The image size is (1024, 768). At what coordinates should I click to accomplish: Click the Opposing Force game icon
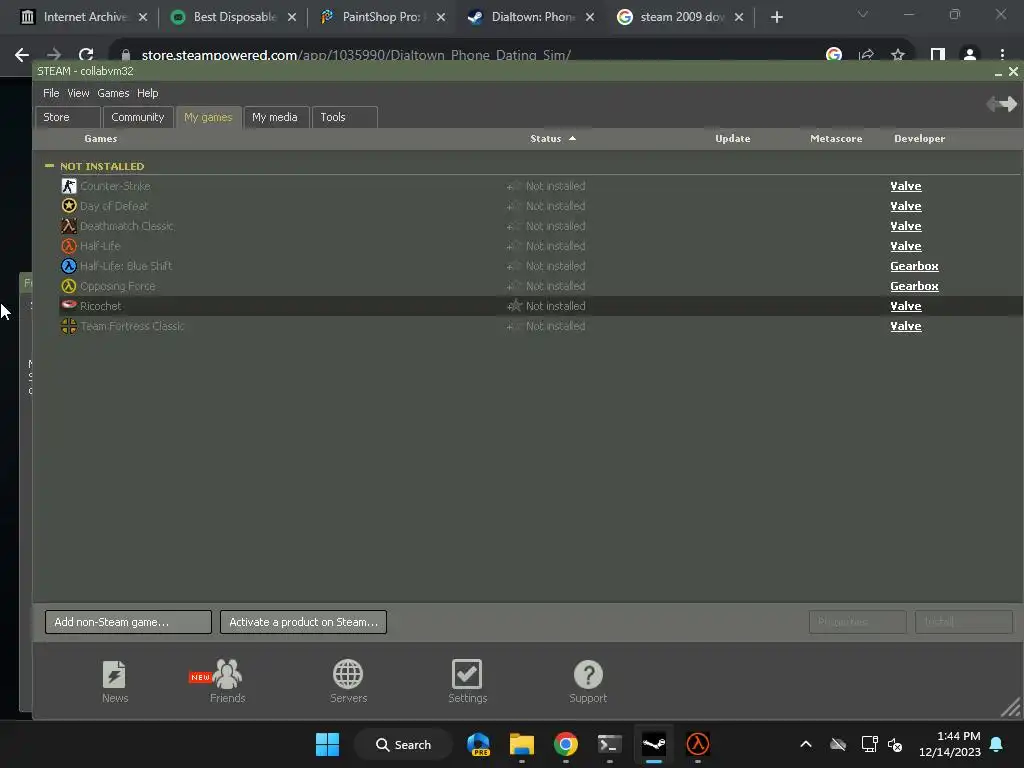click(x=69, y=286)
